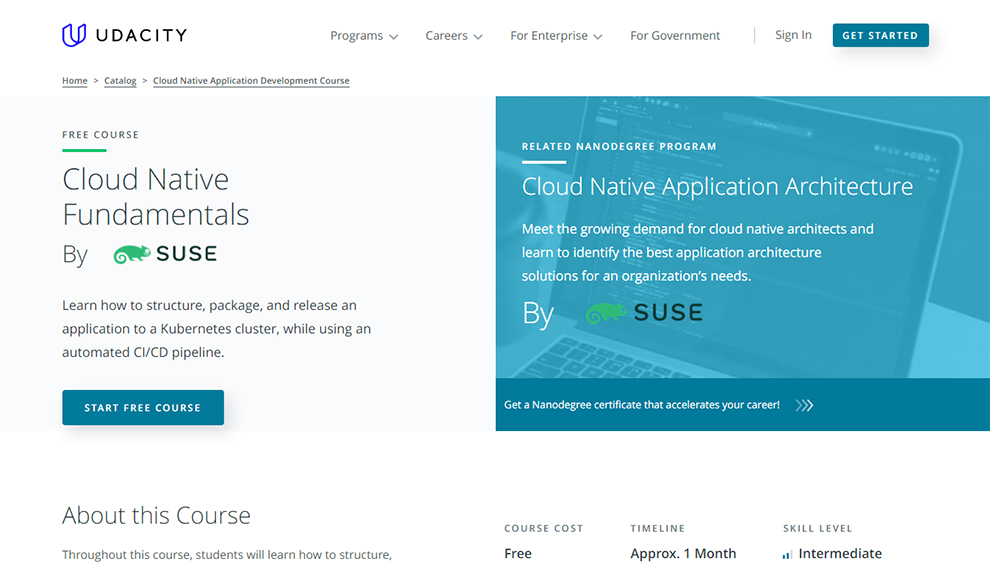Click the Approx. 1 Month timeline value
Viewport: 990px width, 564px height.
(x=683, y=554)
